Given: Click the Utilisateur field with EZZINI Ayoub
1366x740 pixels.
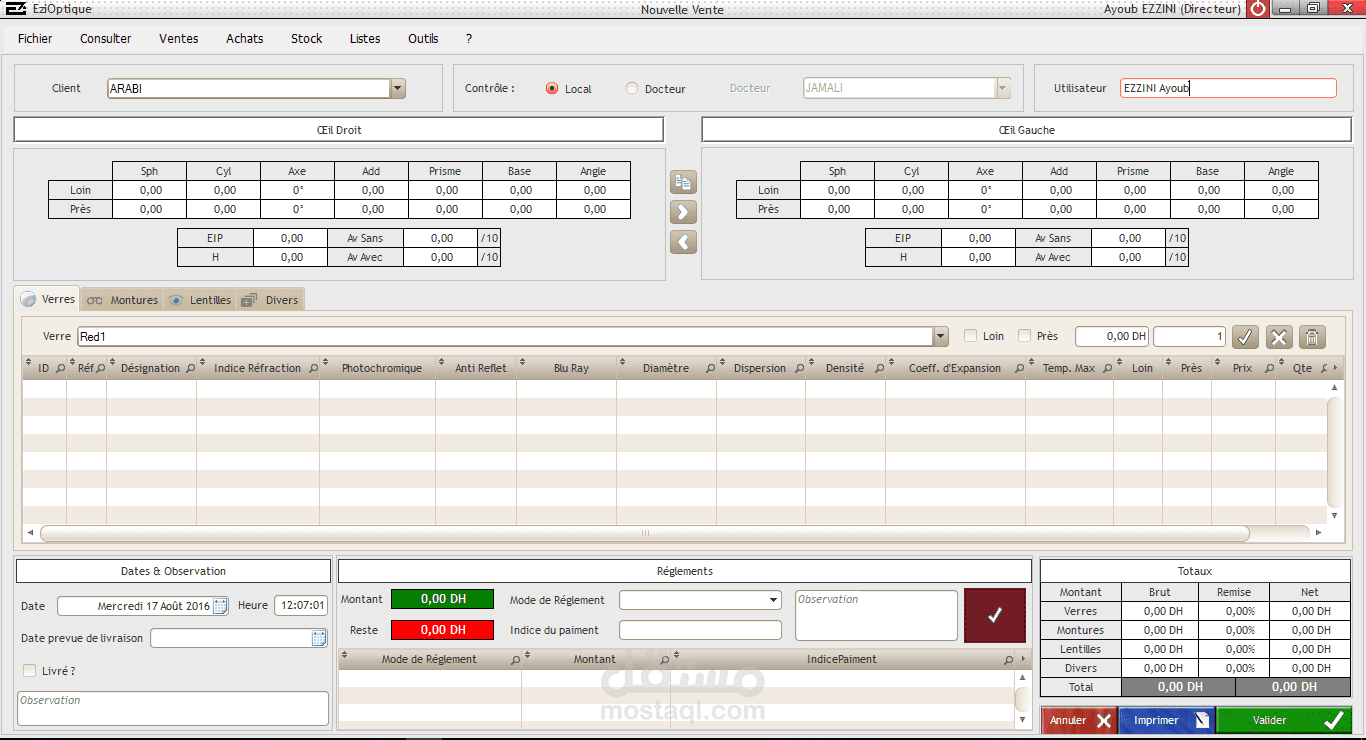Looking at the screenshot, I should tap(1228, 88).
